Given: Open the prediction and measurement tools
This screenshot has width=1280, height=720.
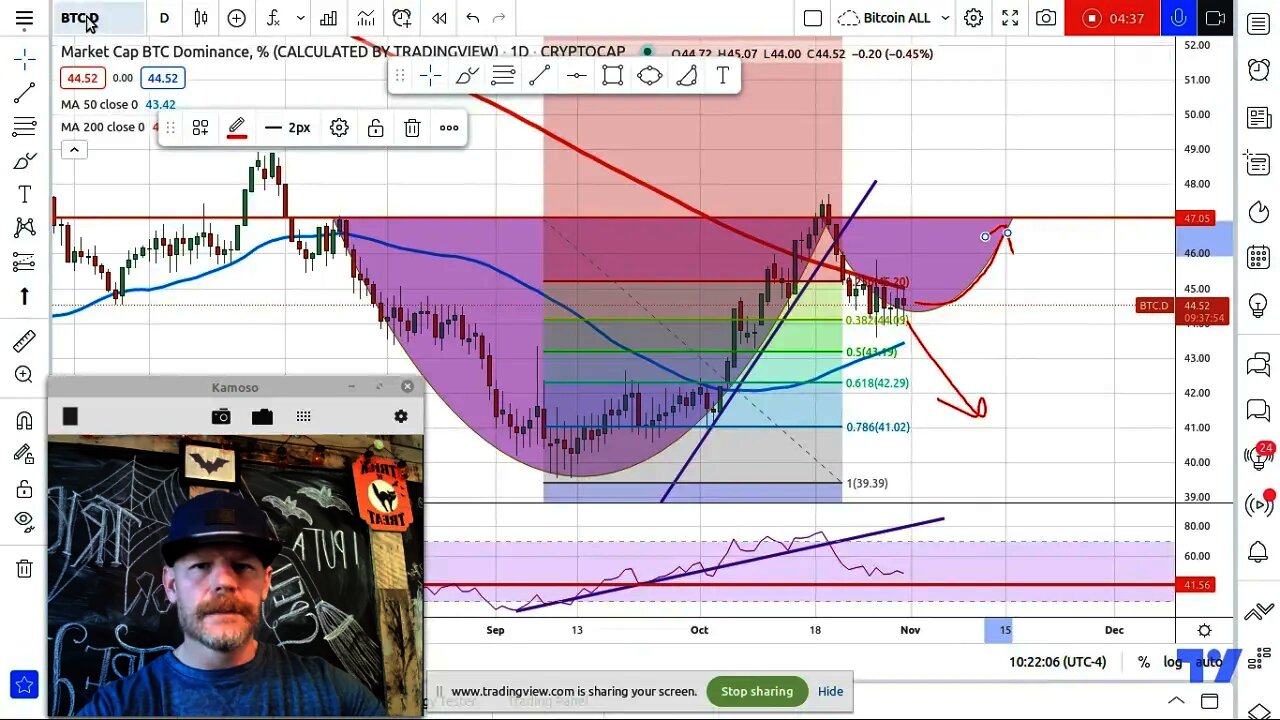Looking at the screenshot, I should click(25, 262).
